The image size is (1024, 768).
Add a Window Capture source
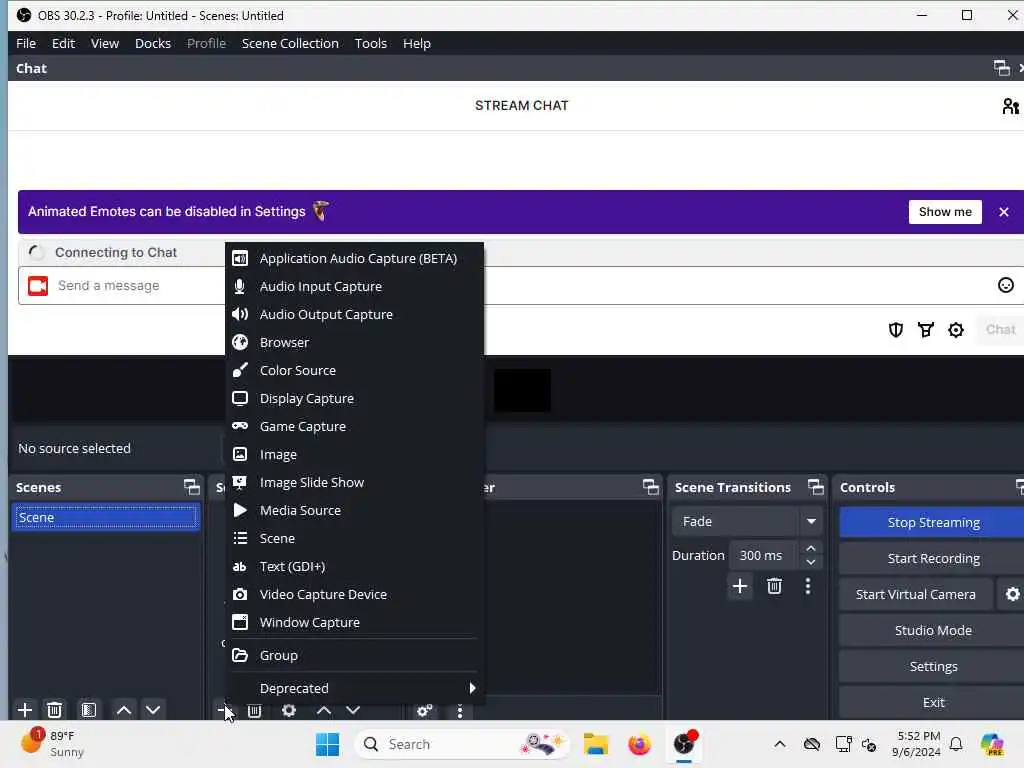354,623
